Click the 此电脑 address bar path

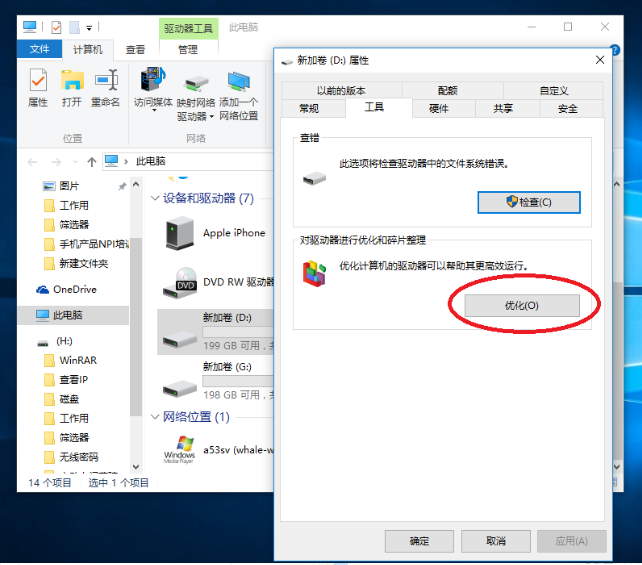[151, 161]
